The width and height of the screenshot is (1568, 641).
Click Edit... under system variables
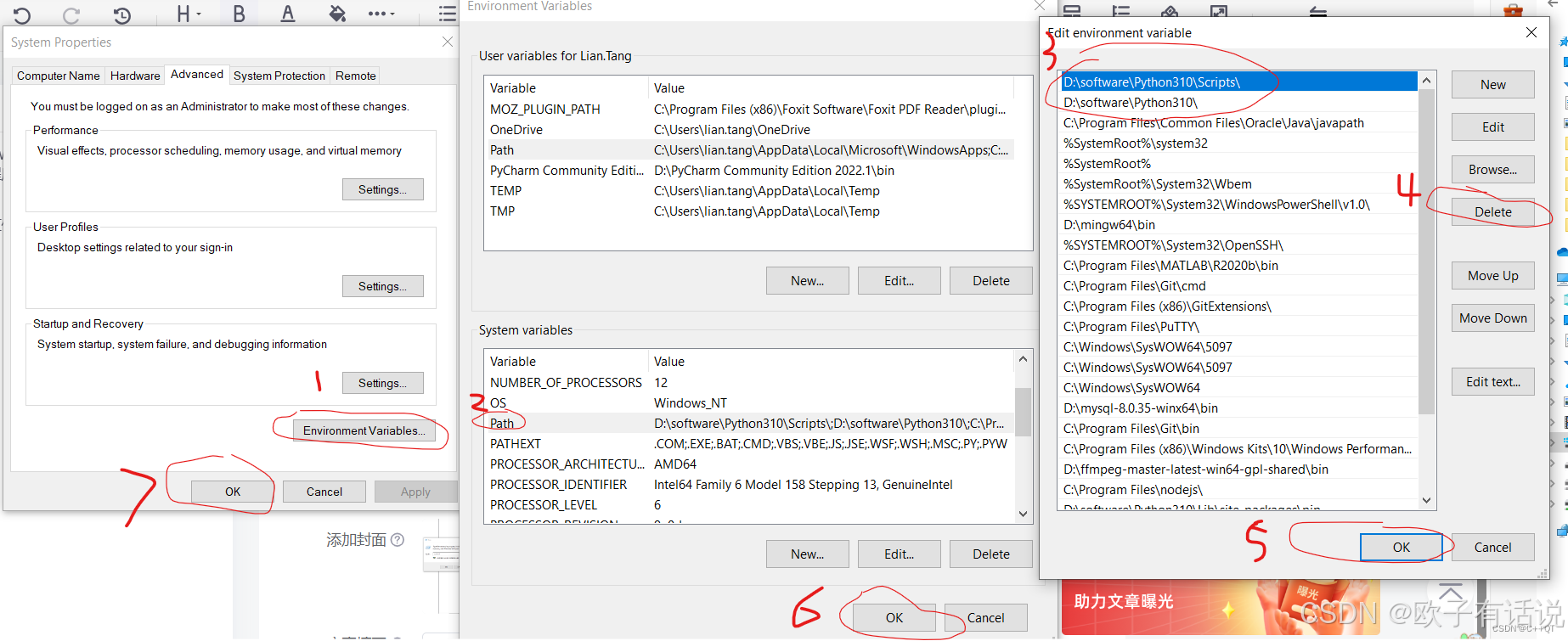pyautogui.click(x=900, y=554)
